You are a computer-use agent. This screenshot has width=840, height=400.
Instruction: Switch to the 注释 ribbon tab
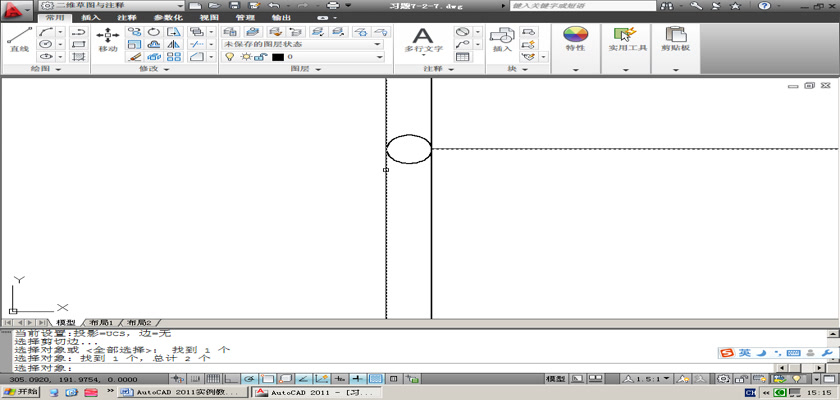point(126,18)
